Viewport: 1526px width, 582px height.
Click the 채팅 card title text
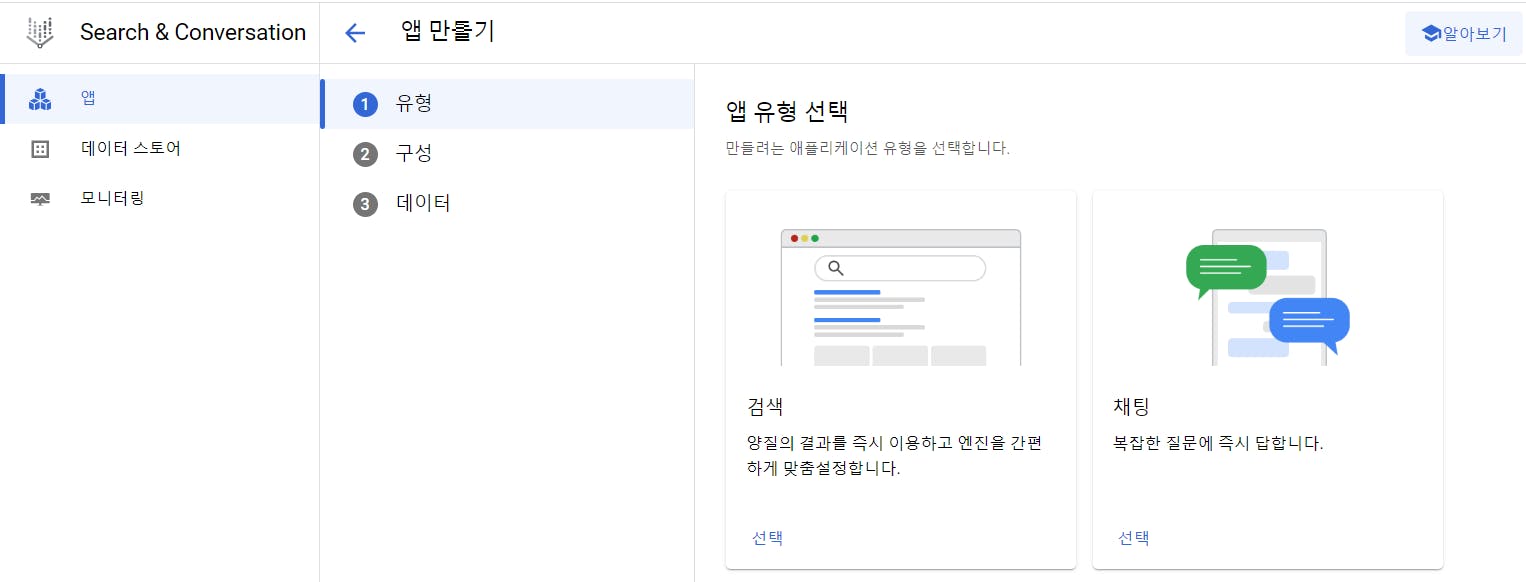[x=1132, y=407]
